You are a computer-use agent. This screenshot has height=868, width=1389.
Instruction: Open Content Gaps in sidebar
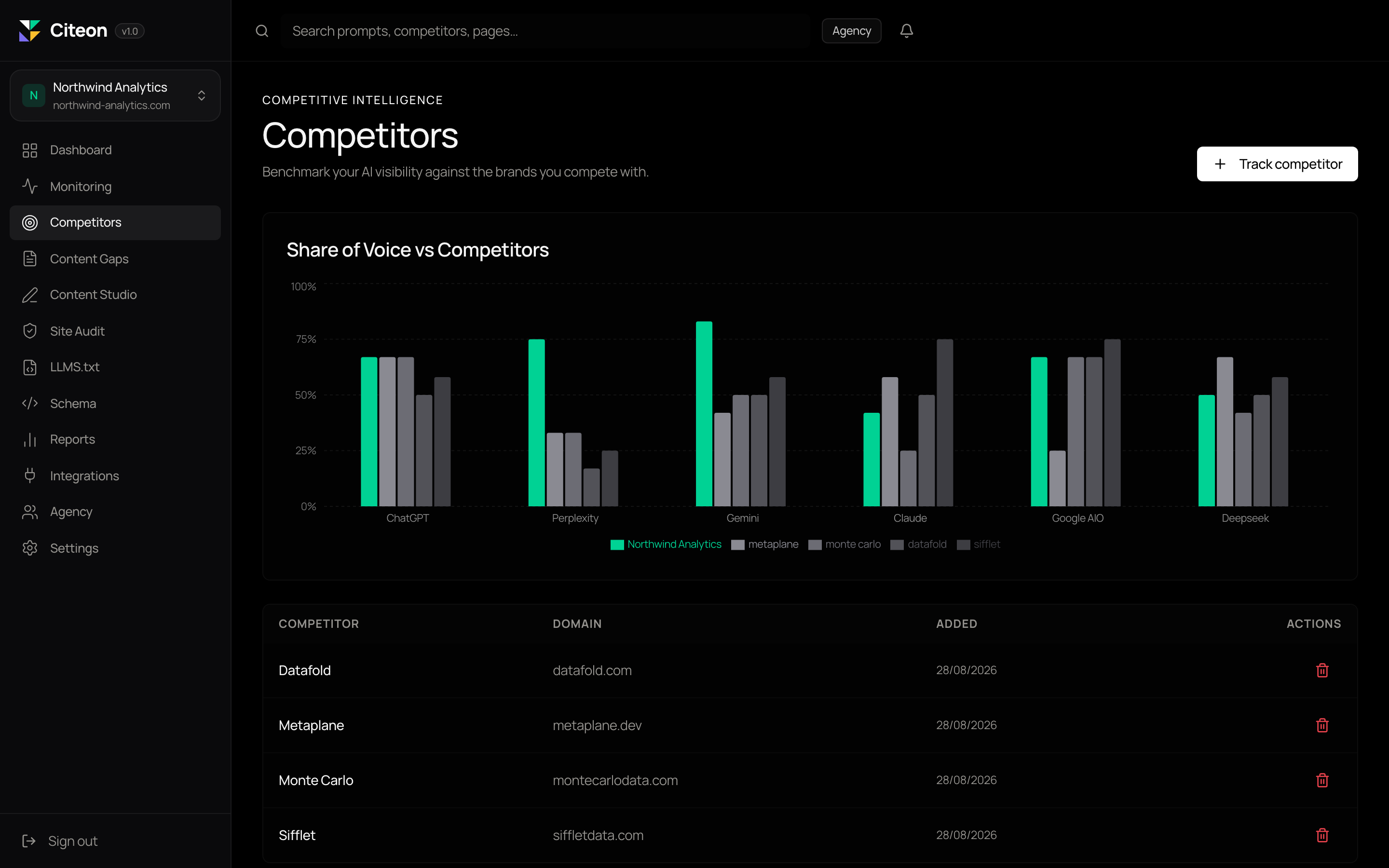coord(115,259)
